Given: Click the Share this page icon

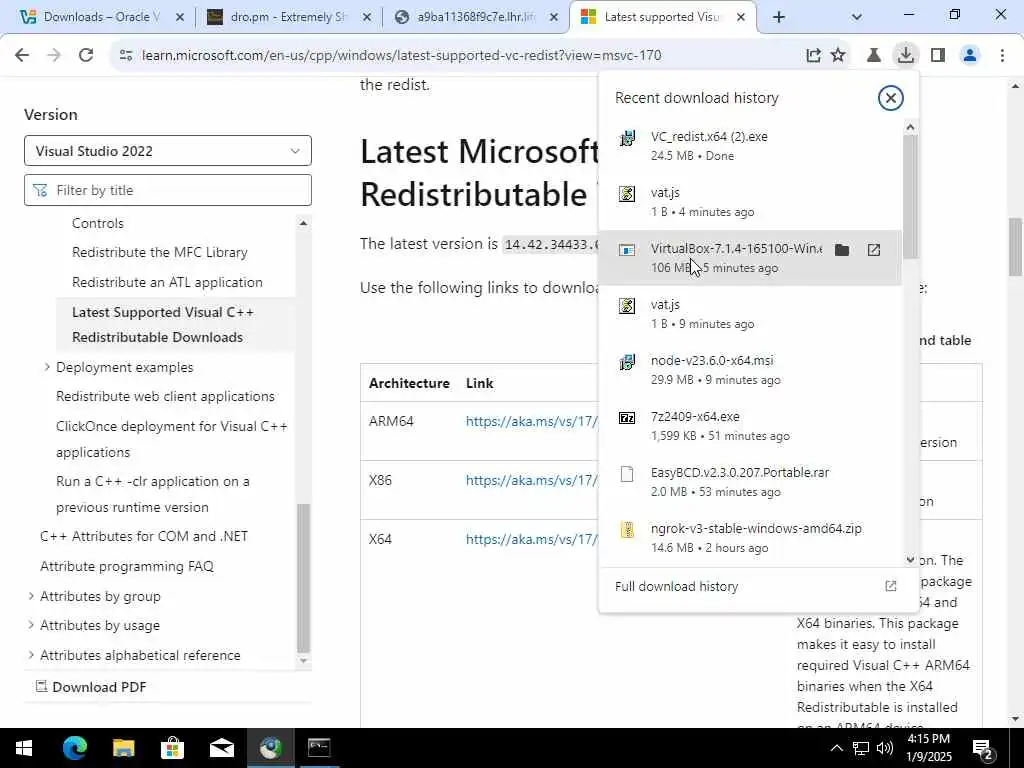Looking at the screenshot, I should (x=813, y=56).
